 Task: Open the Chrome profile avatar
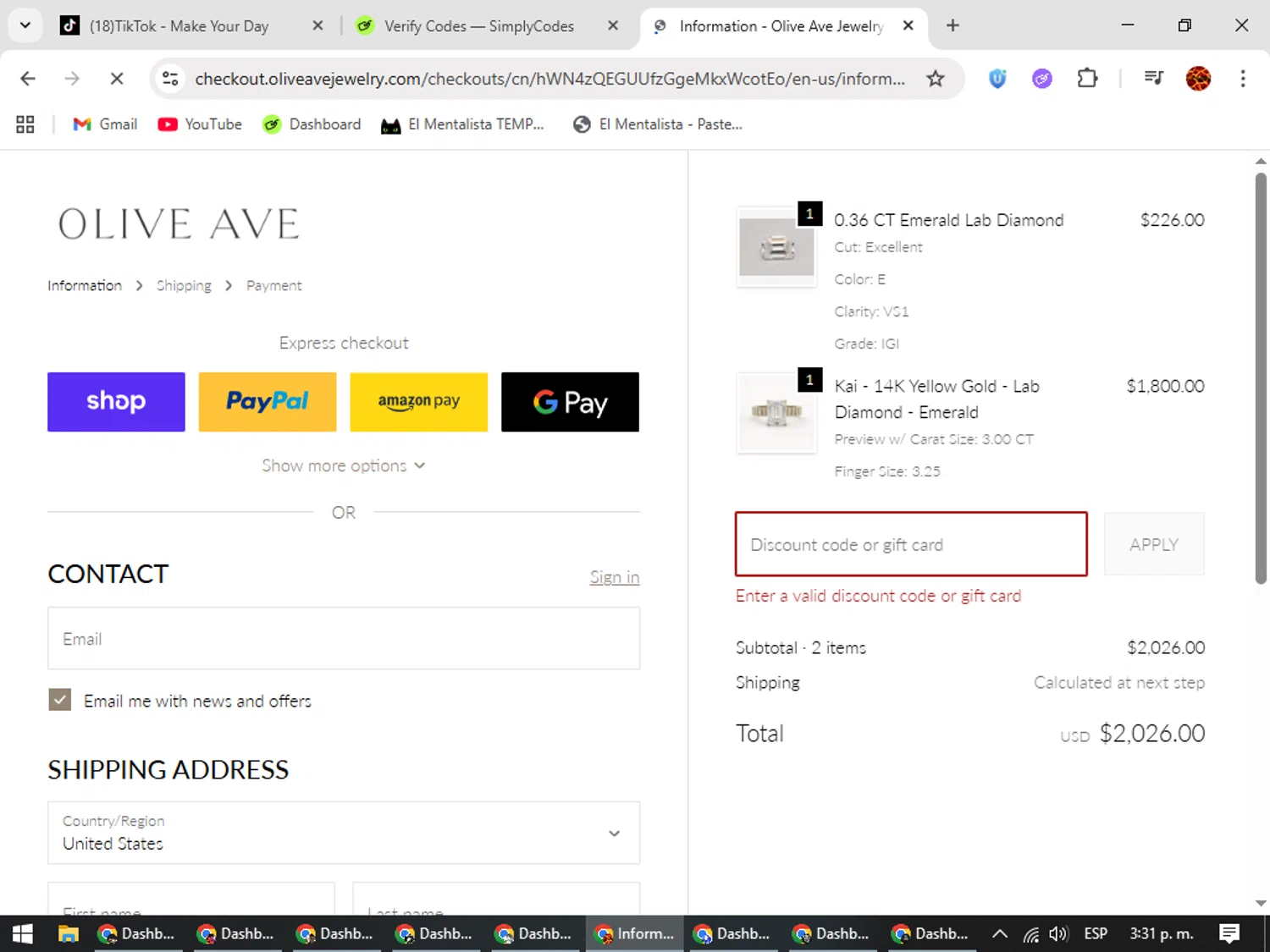click(1198, 79)
